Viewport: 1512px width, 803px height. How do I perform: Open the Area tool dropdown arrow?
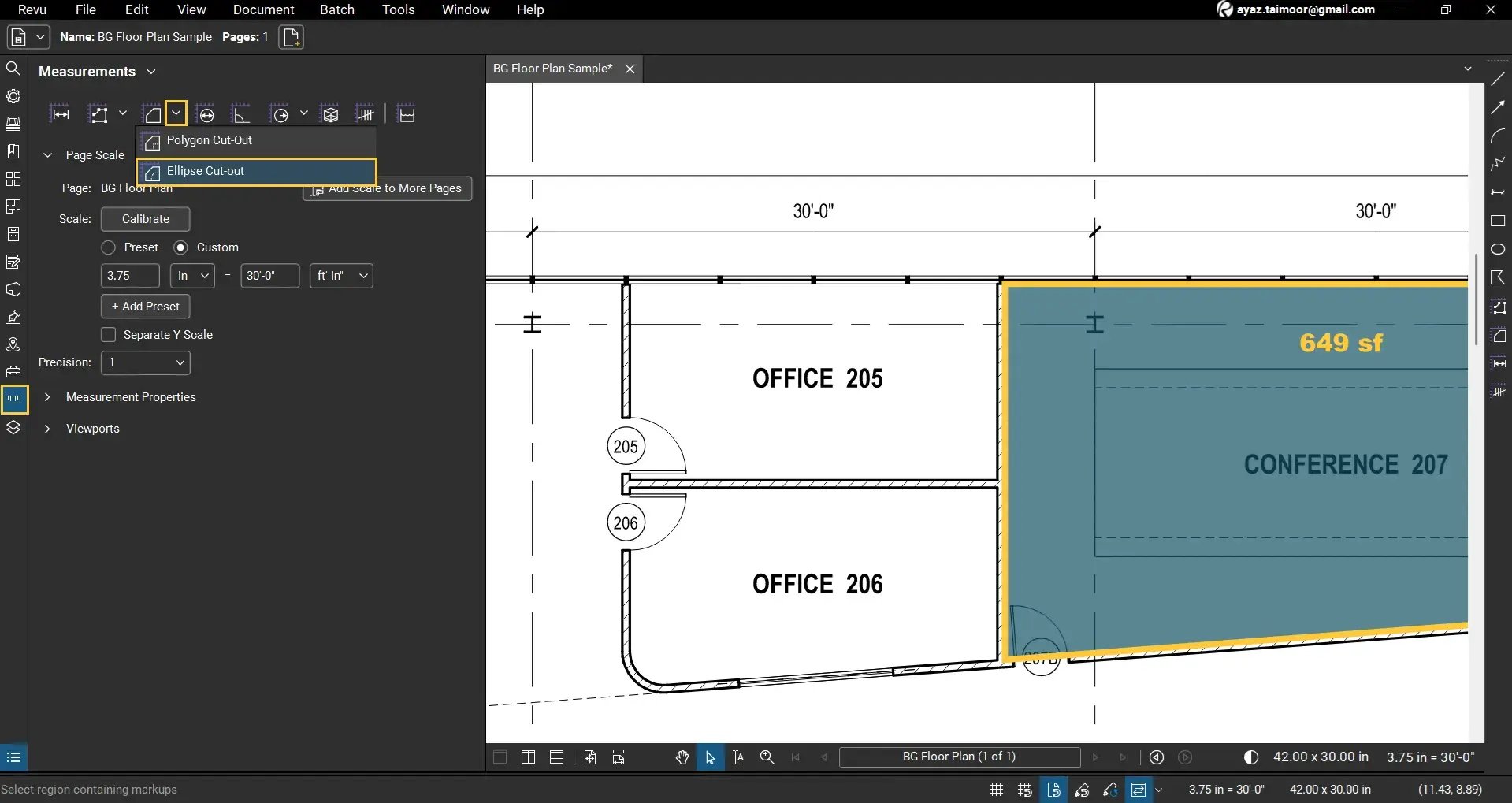123,113
